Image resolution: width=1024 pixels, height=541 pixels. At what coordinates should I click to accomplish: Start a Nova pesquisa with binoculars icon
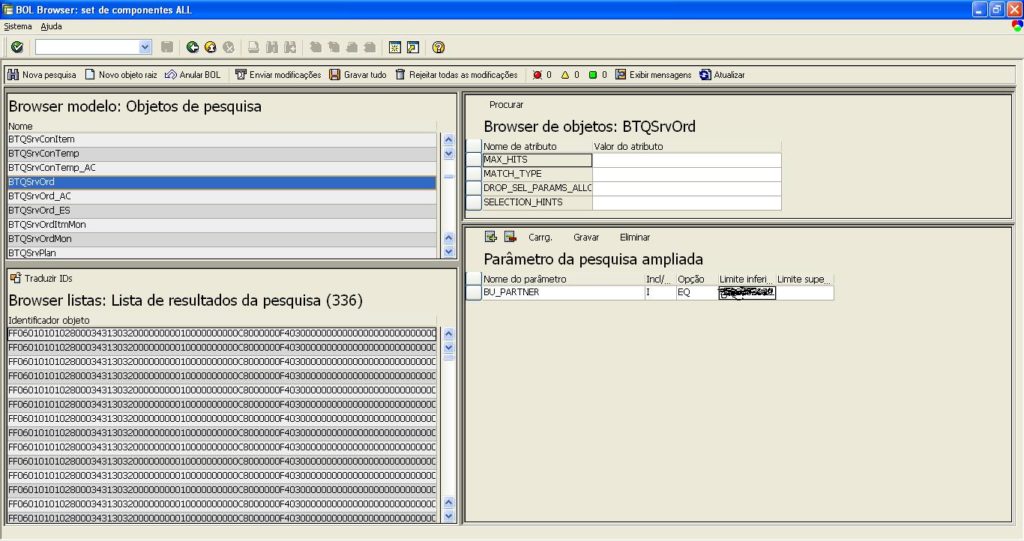pyautogui.click(x=14, y=75)
